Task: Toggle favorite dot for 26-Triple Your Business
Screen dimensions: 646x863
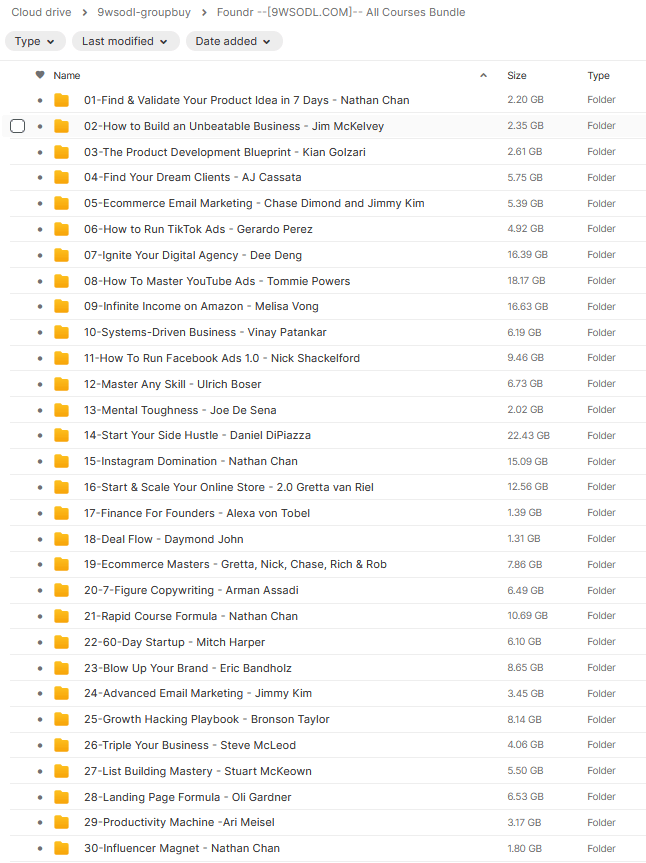Action: coord(40,745)
